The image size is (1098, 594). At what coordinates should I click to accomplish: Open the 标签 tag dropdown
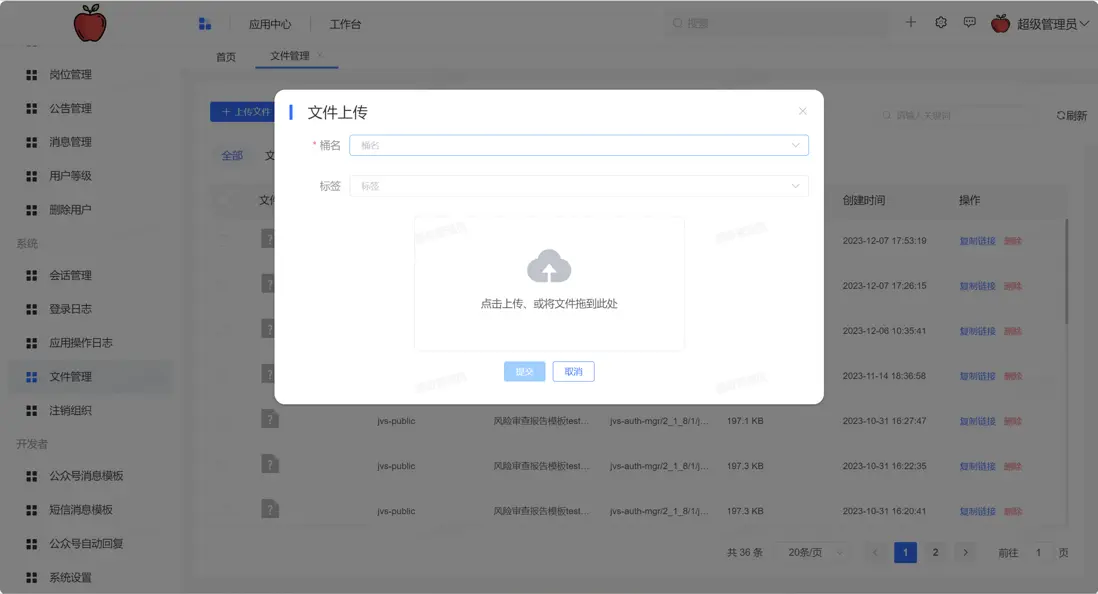578,185
